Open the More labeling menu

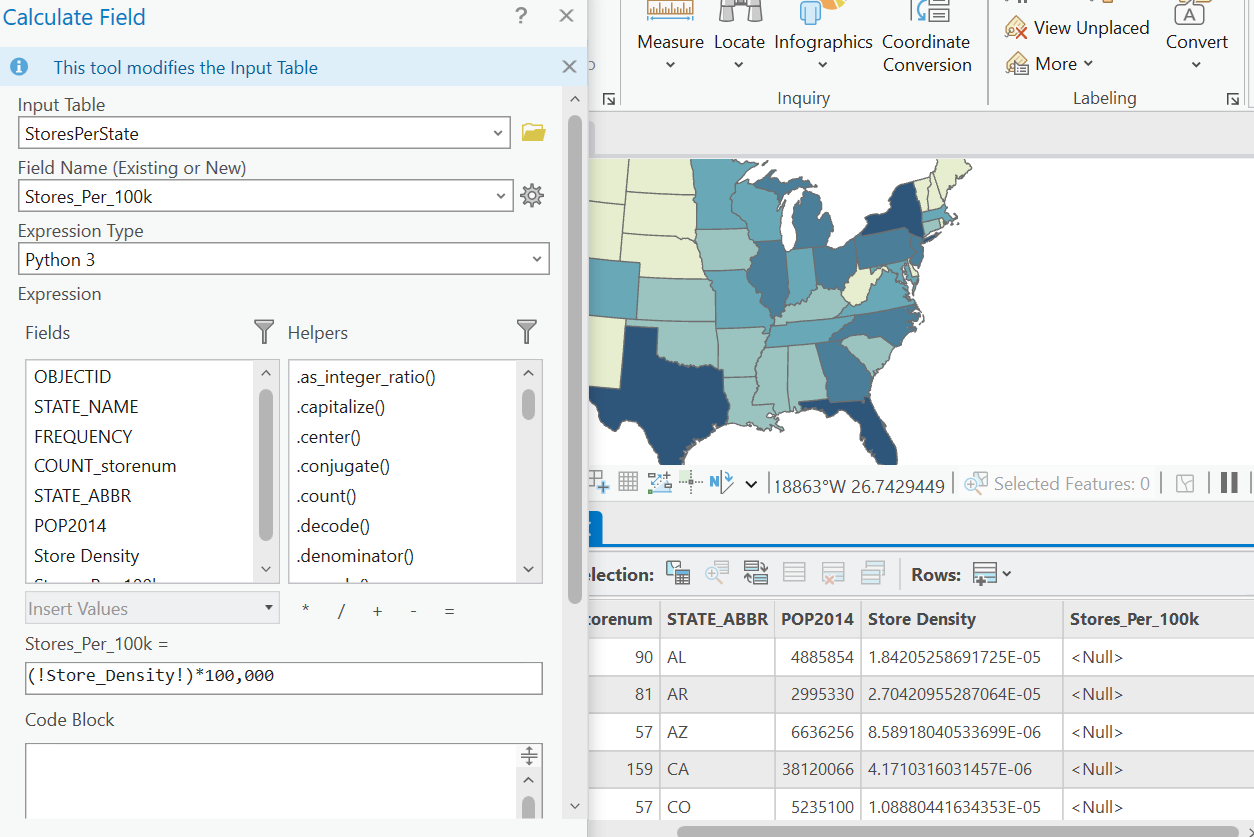pos(1050,63)
